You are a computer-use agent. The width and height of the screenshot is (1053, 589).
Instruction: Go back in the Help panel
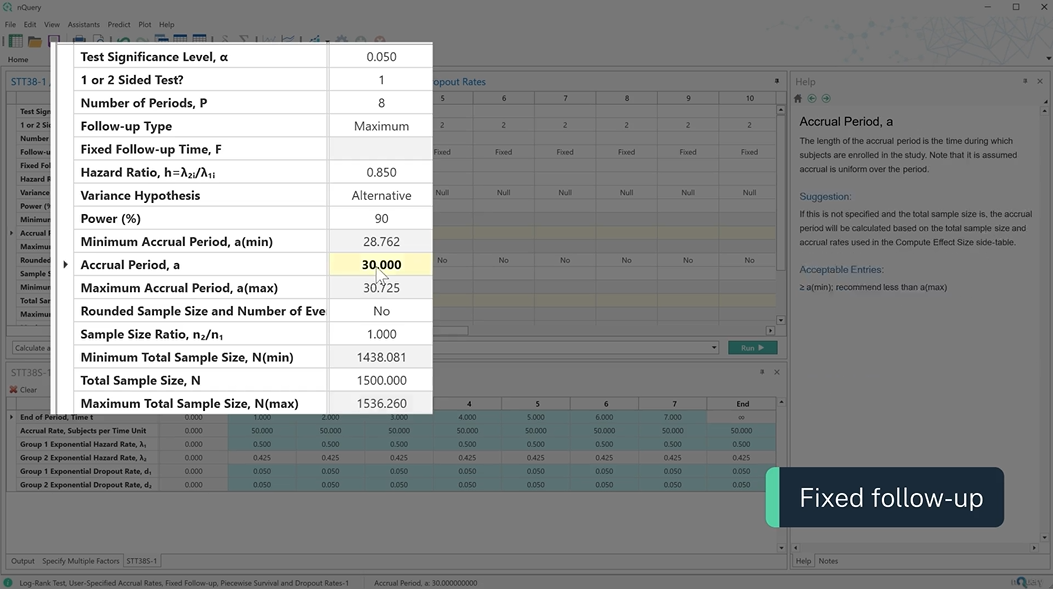812,98
